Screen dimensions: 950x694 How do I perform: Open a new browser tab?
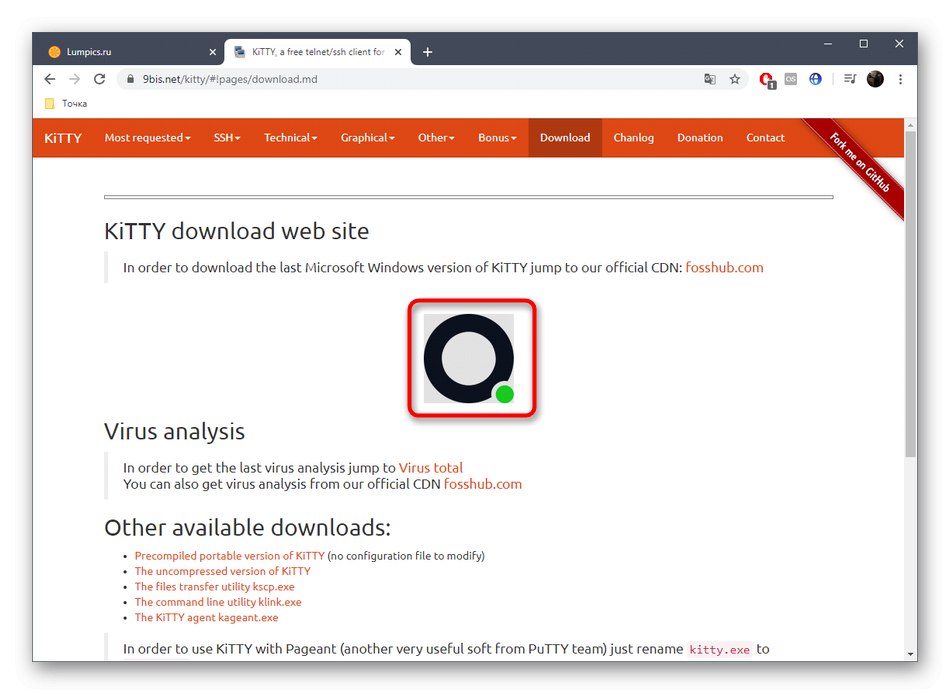point(427,52)
